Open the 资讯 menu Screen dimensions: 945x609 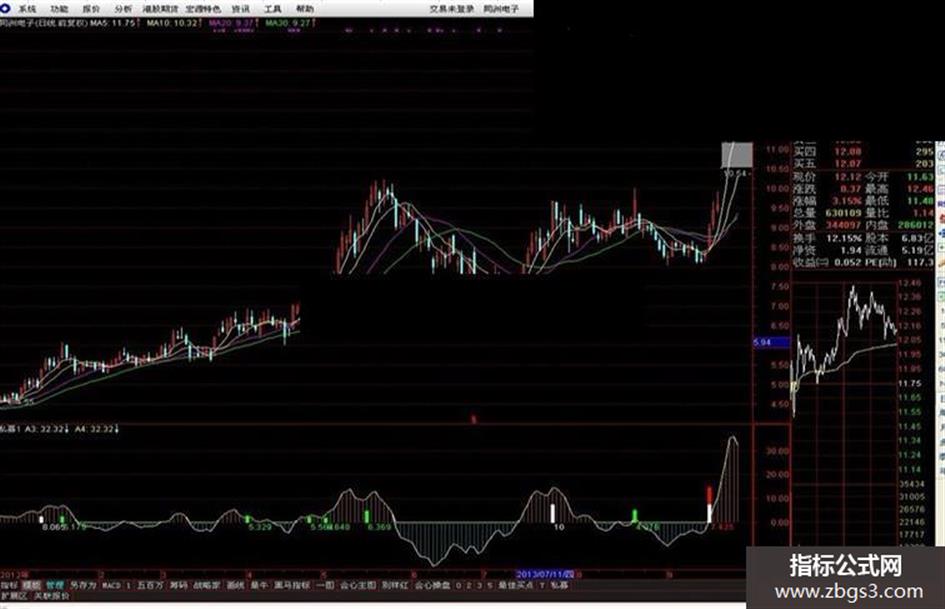[x=240, y=9]
